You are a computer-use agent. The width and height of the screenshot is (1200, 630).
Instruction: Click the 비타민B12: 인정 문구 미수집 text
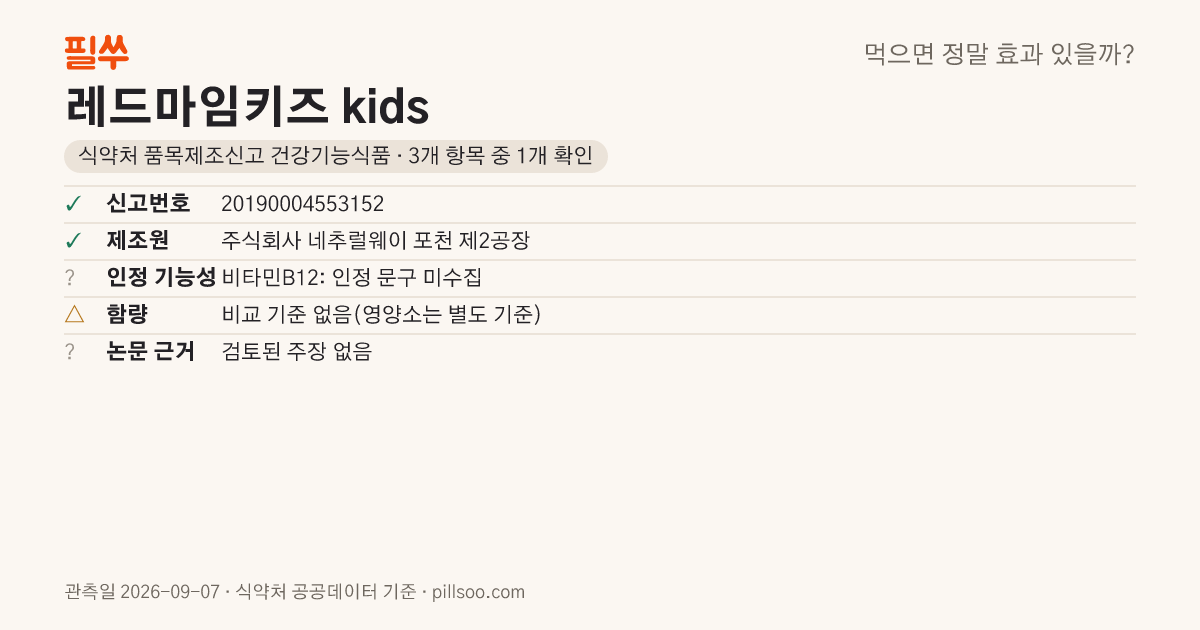coord(351,278)
